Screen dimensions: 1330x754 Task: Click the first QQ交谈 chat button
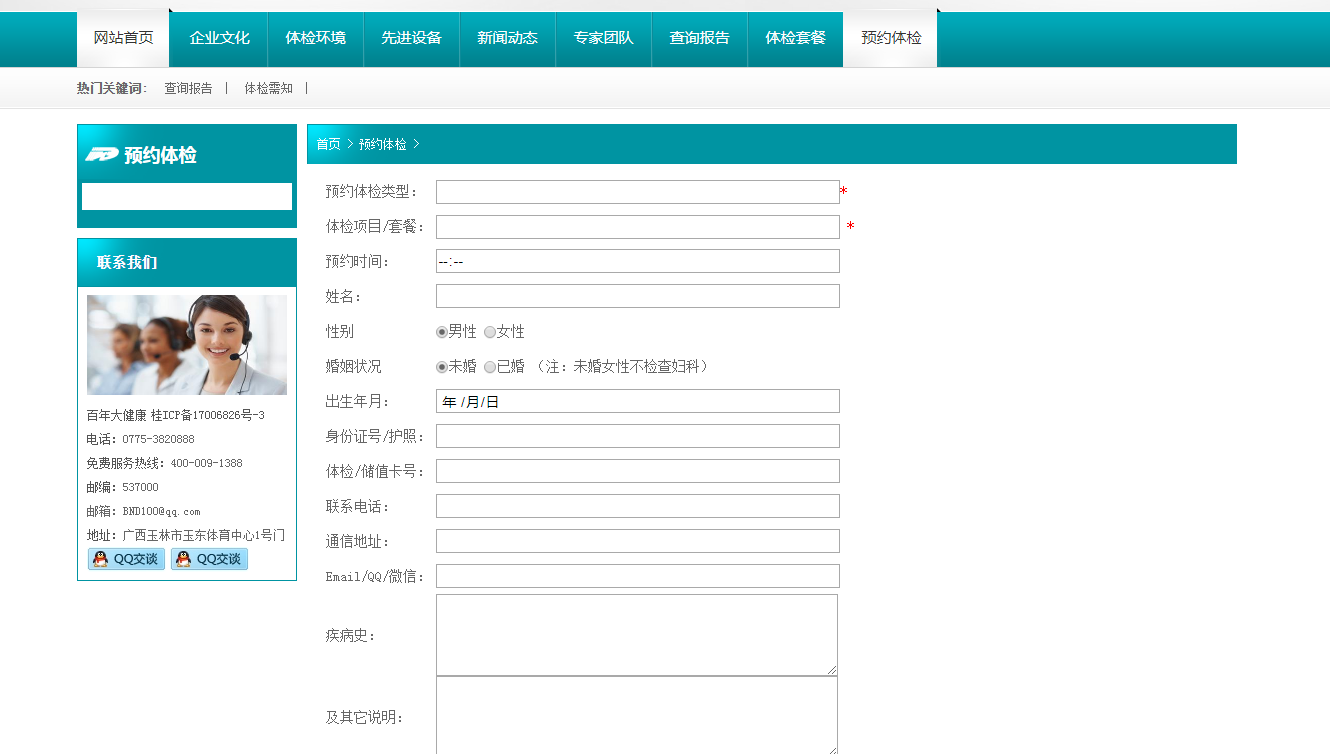tap(126, 559)
